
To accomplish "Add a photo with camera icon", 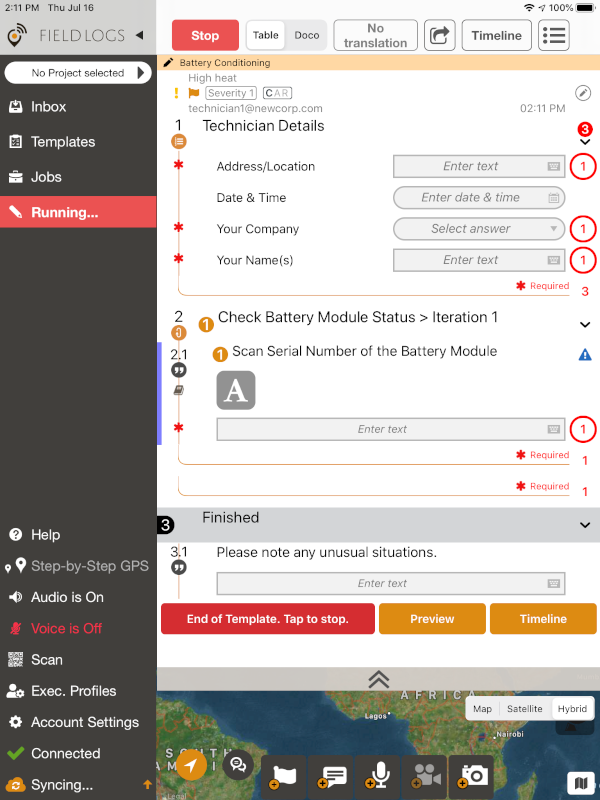I will 473,775.
